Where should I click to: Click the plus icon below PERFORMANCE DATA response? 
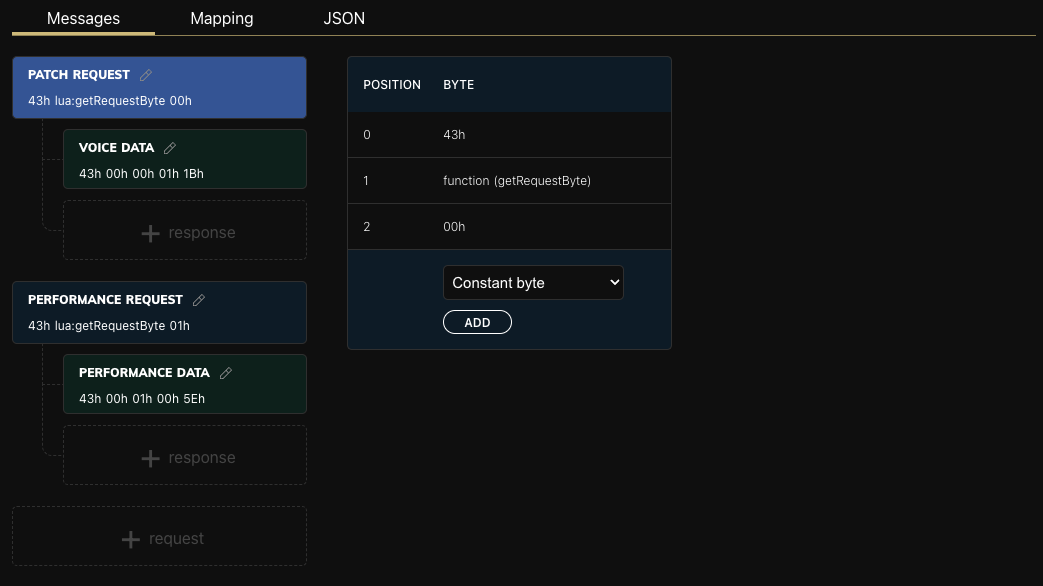pyautogui.click(x=150, y=457)
